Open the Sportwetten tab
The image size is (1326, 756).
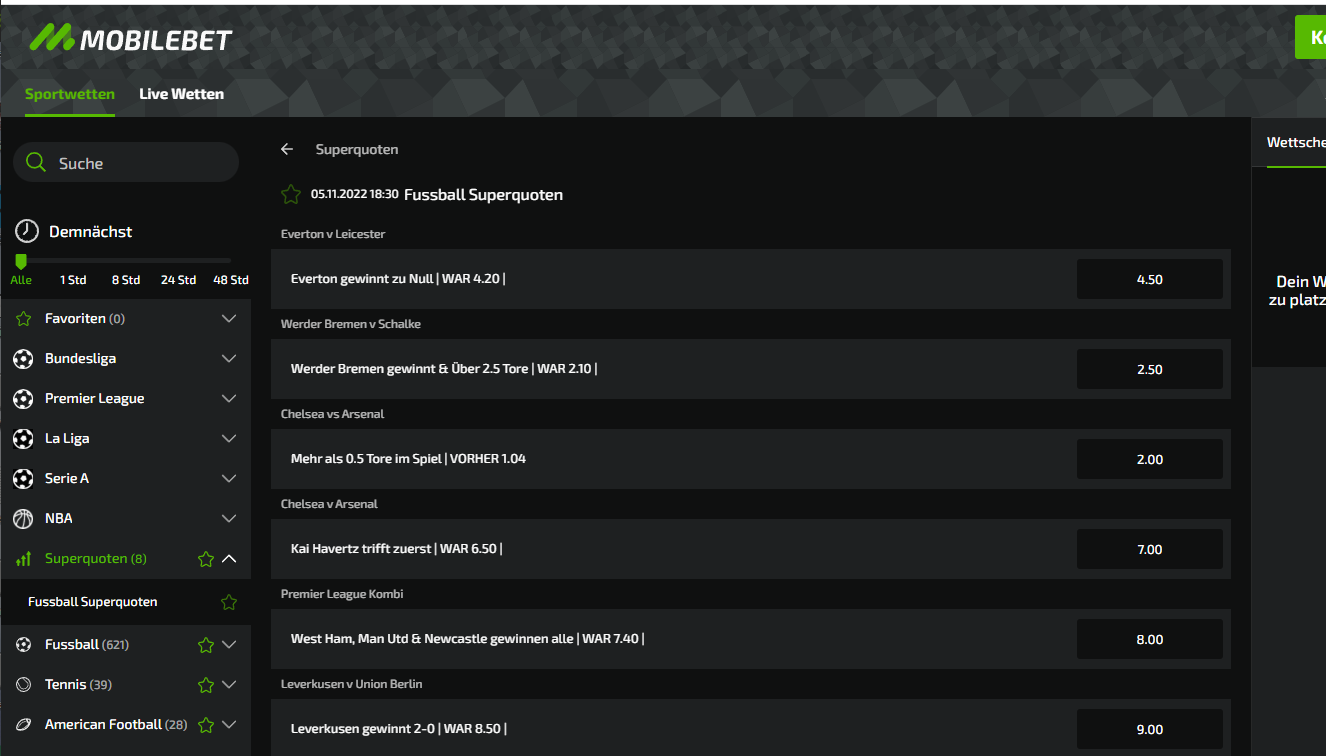(x=70, y=94)
